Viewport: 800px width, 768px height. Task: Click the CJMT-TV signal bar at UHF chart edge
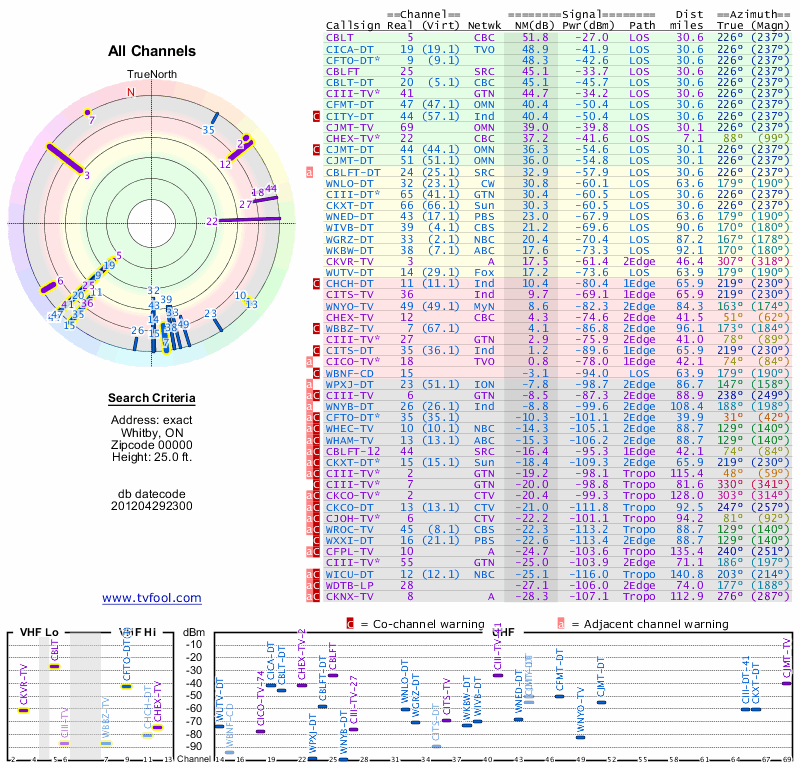[787, 683]
